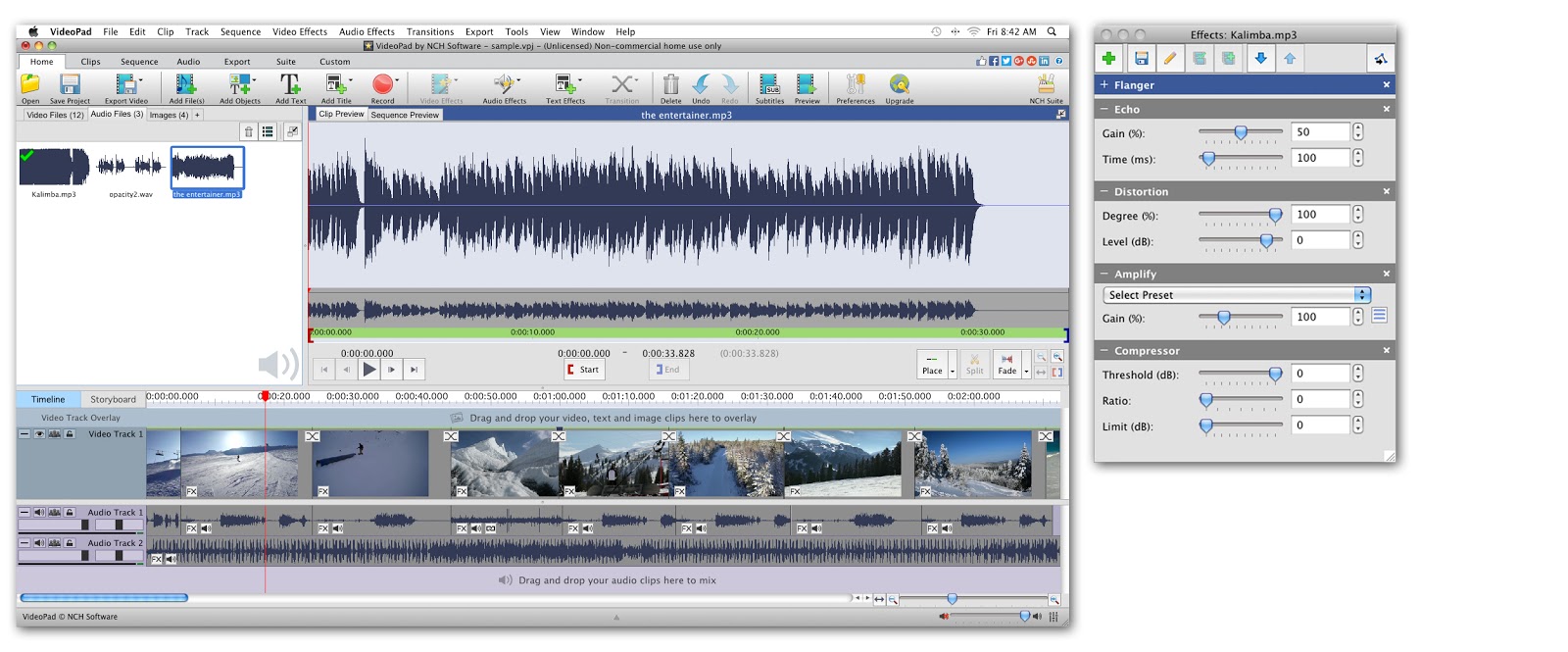Click blue down arrow move effect down
Viewport: 1568px width, 652px height.
[1260, 59]
